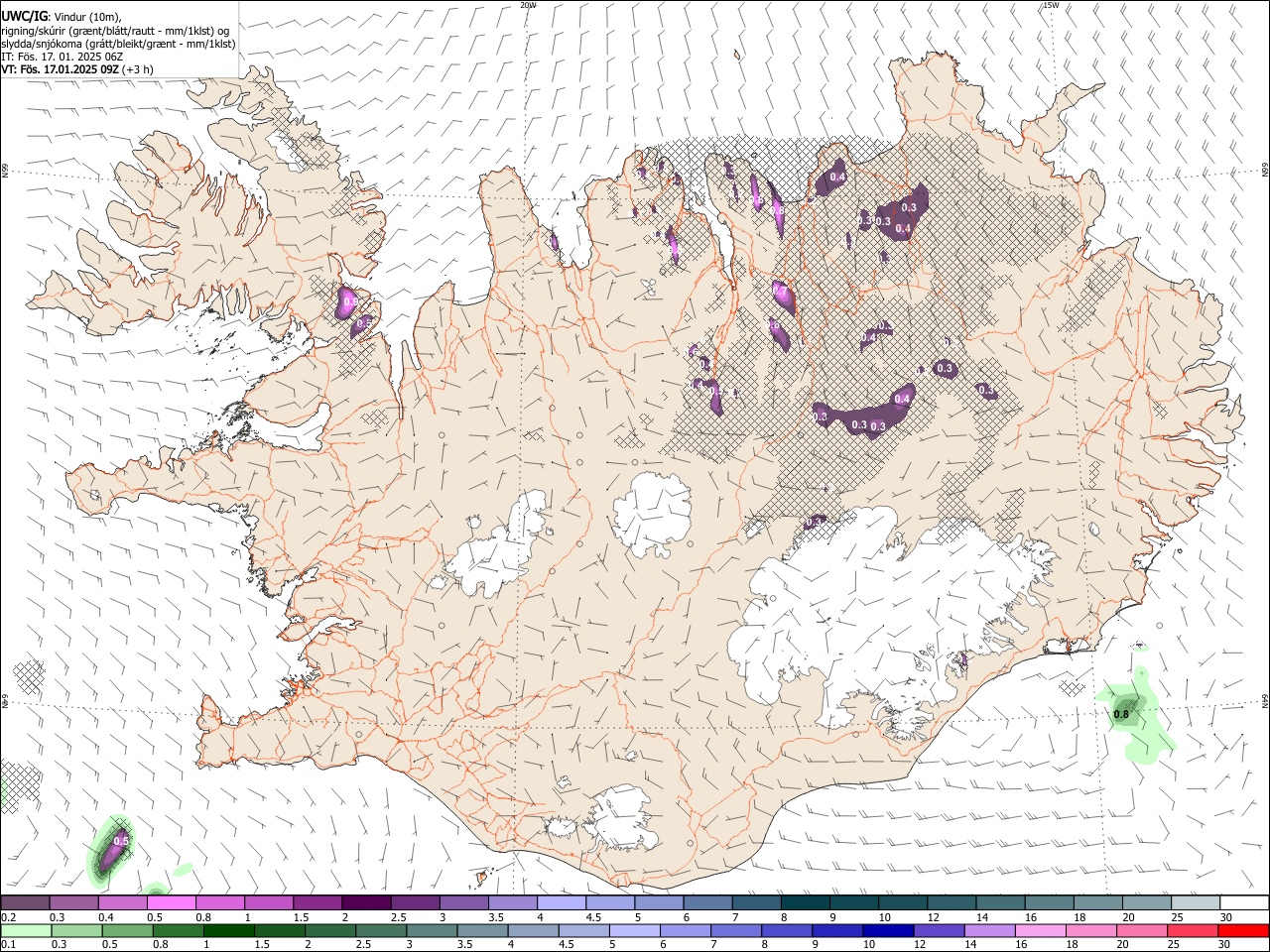The image size is (1270, 952).
Task: Pick lower legend darkest green swatch at 1
Action: coord(228,930)
